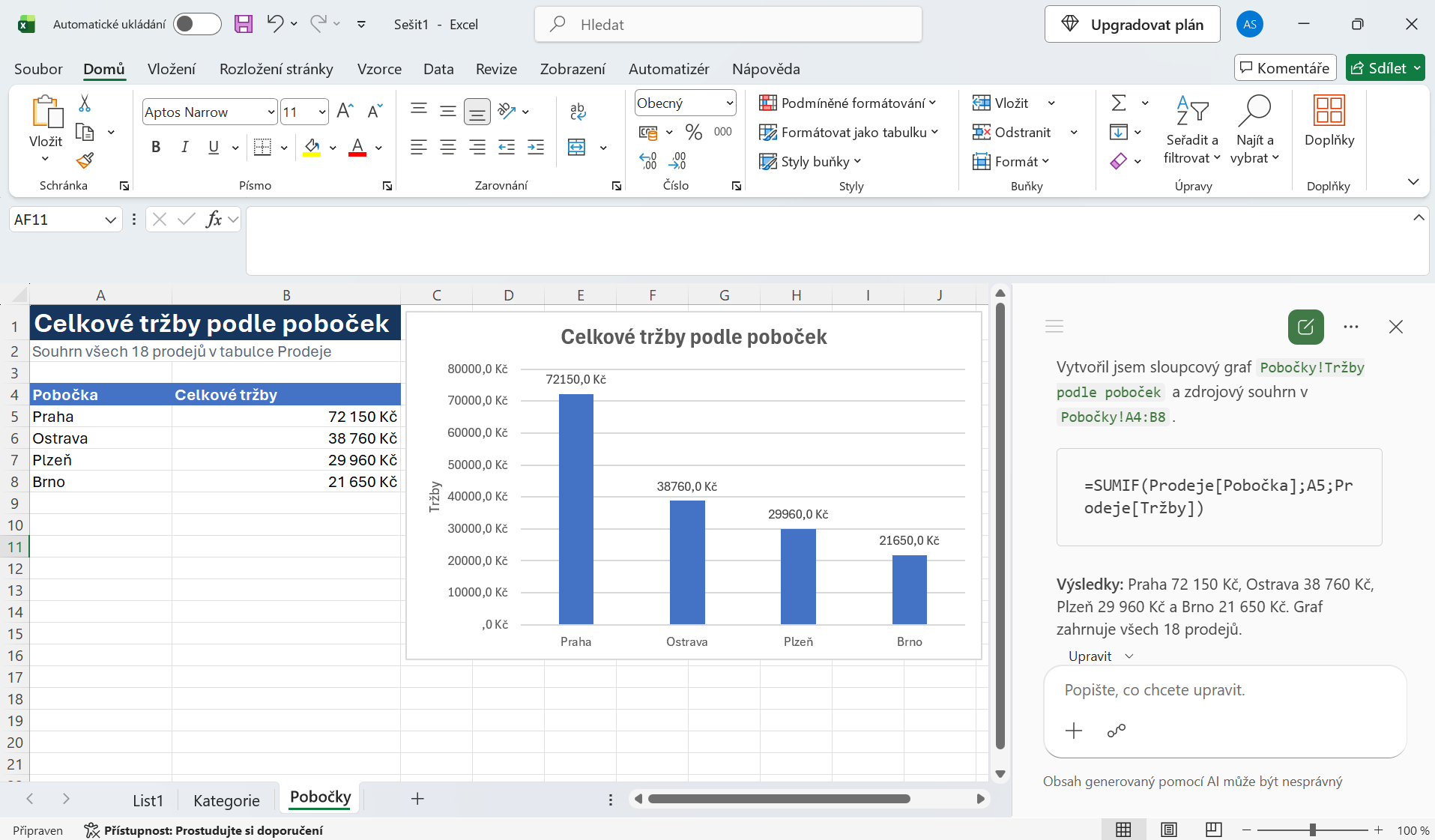Toggle Underline formatting
This screenshot has height=840, width=1435.
(x=214, y=147)
